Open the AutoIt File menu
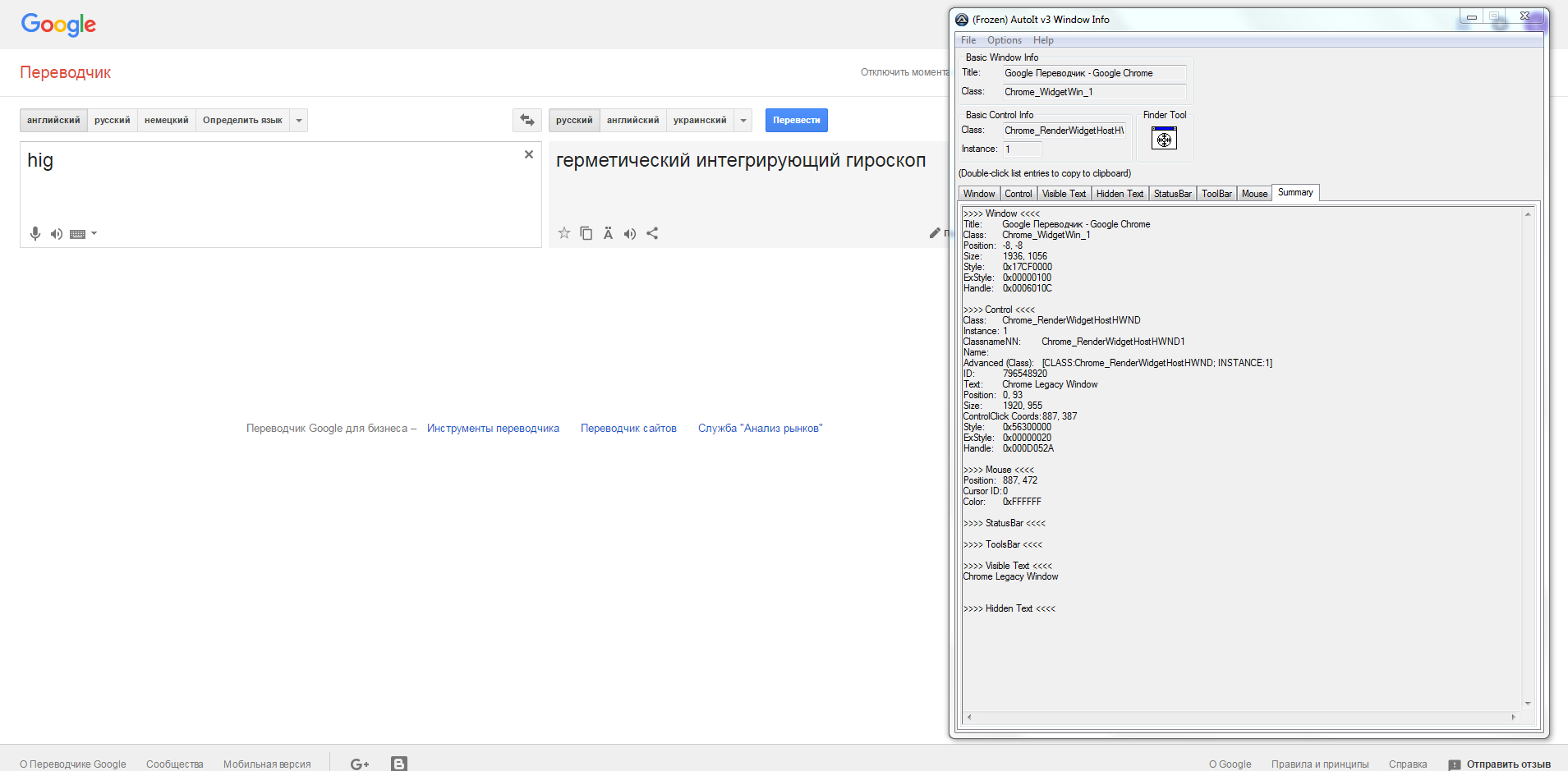 coord(968,40)
